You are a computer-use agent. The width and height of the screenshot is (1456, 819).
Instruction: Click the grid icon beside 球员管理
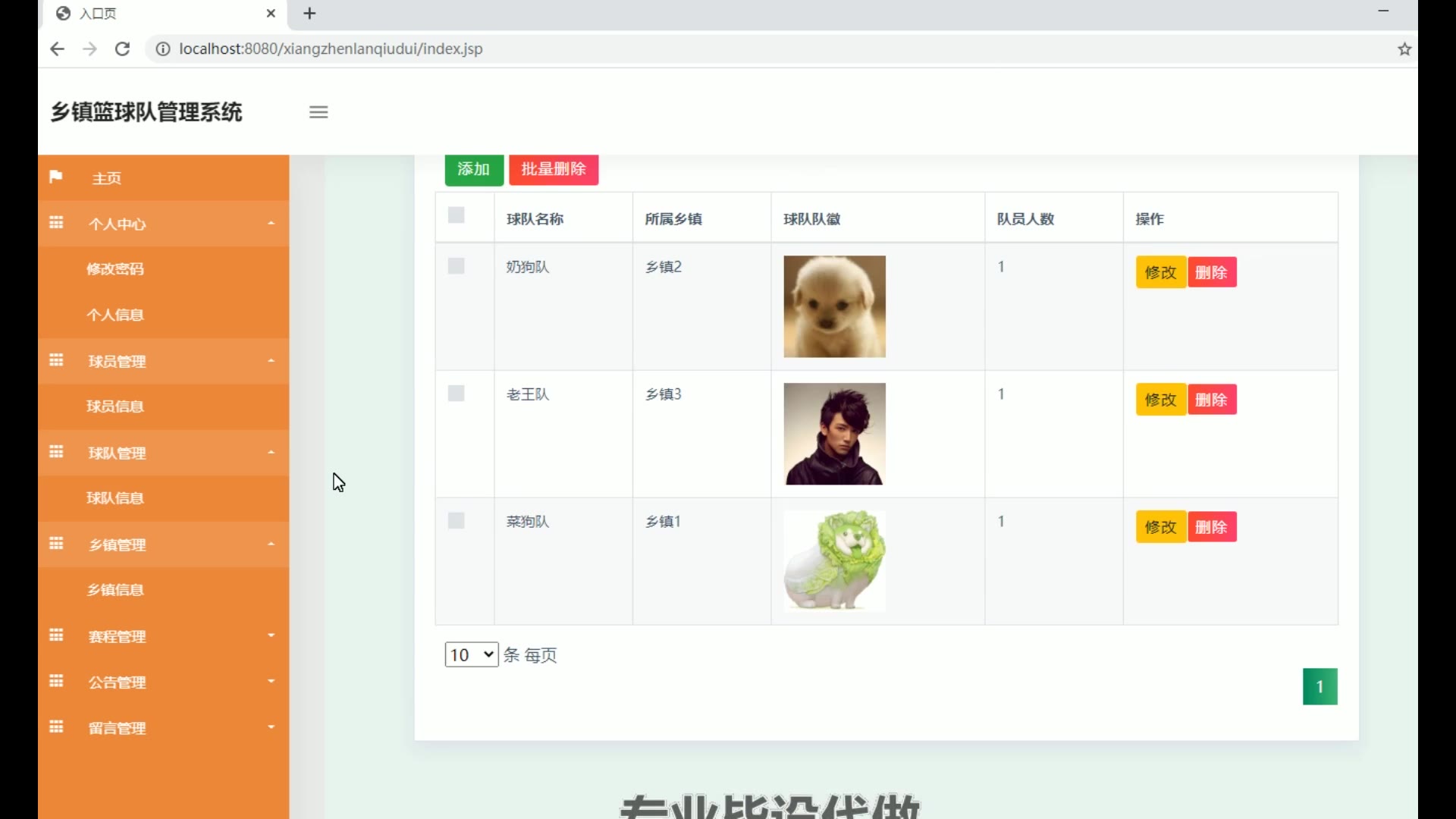(x=56, y=360)
